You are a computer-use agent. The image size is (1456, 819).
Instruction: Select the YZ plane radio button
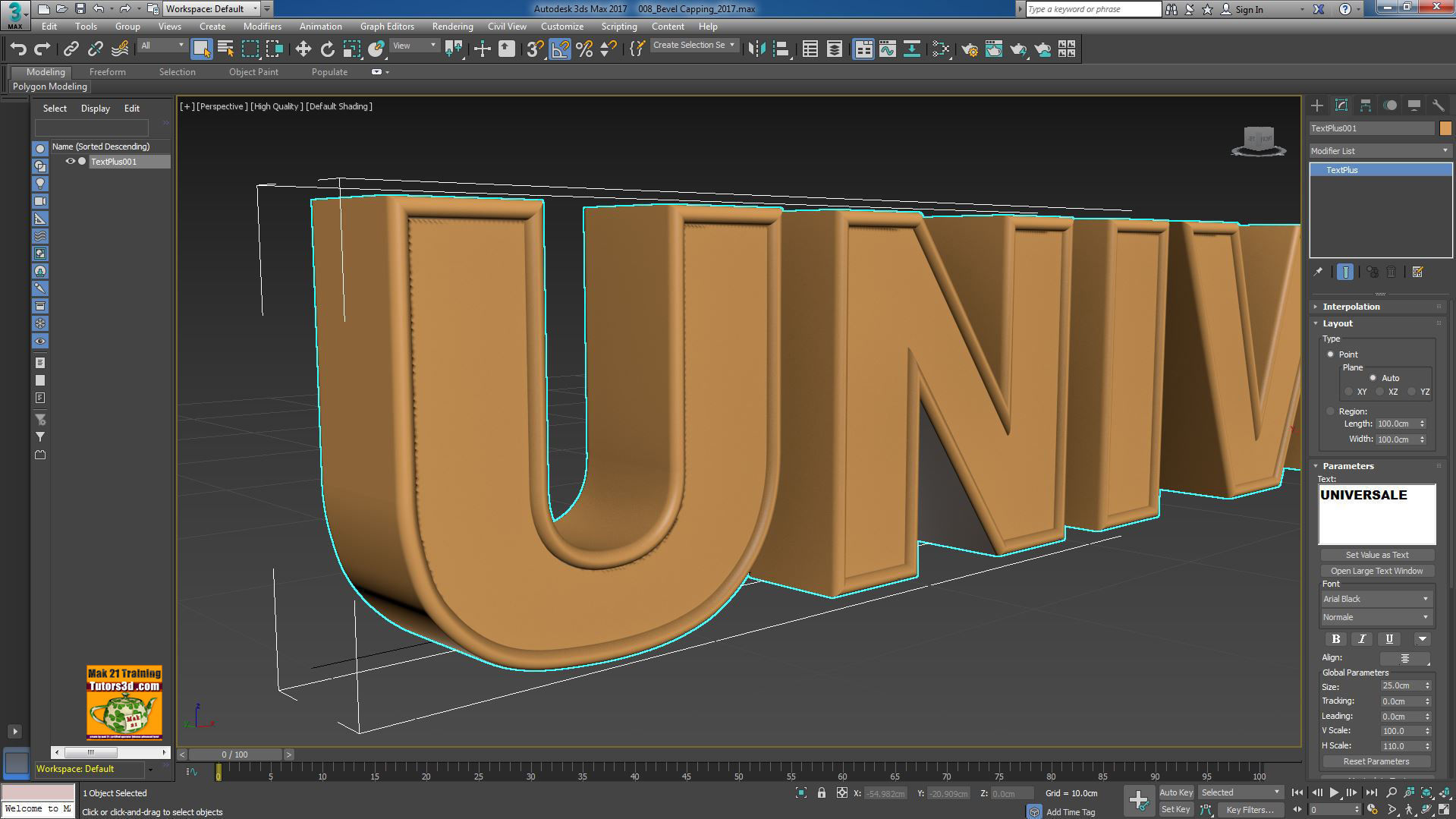click(1411, 392)
